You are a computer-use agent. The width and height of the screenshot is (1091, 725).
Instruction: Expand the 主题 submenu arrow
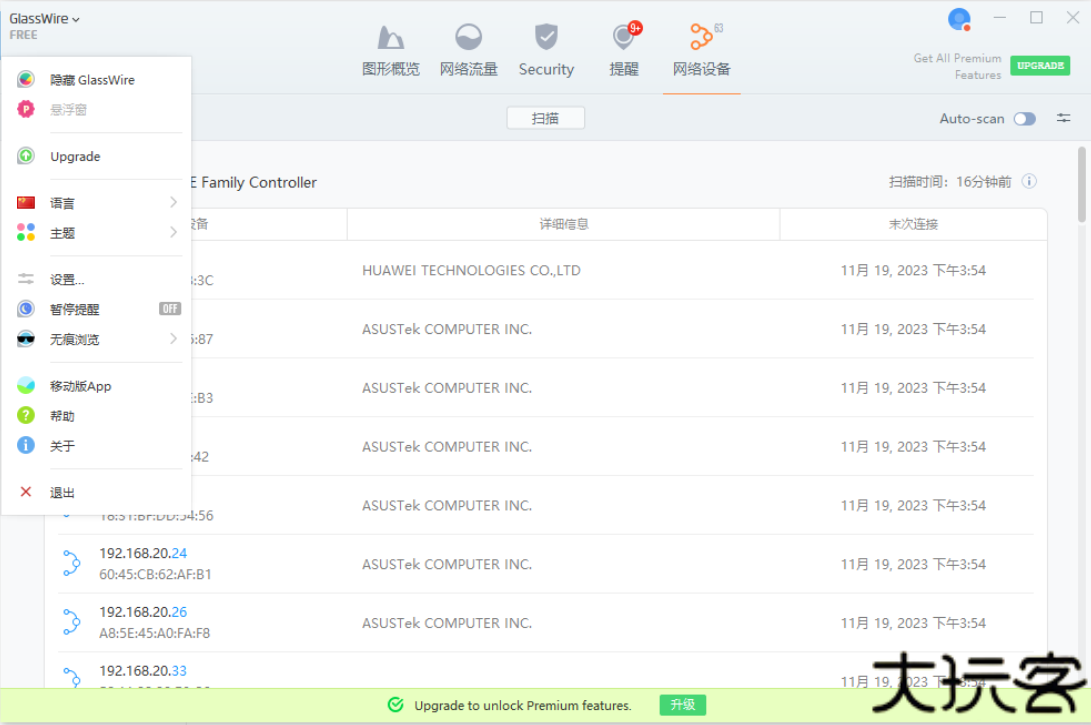pyautogui.click(x=173, y=232)
